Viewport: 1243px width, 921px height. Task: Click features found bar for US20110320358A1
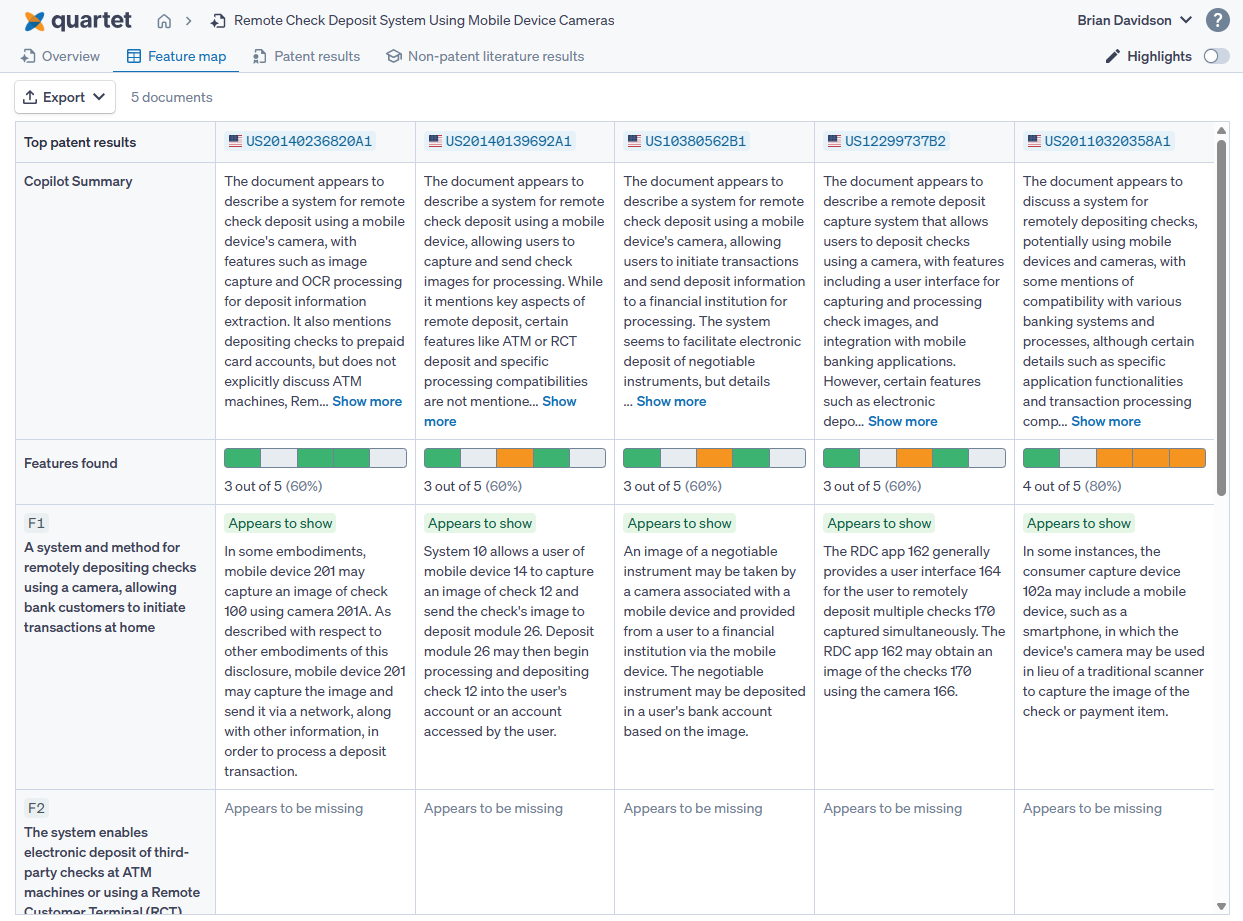coord(1114,458)
